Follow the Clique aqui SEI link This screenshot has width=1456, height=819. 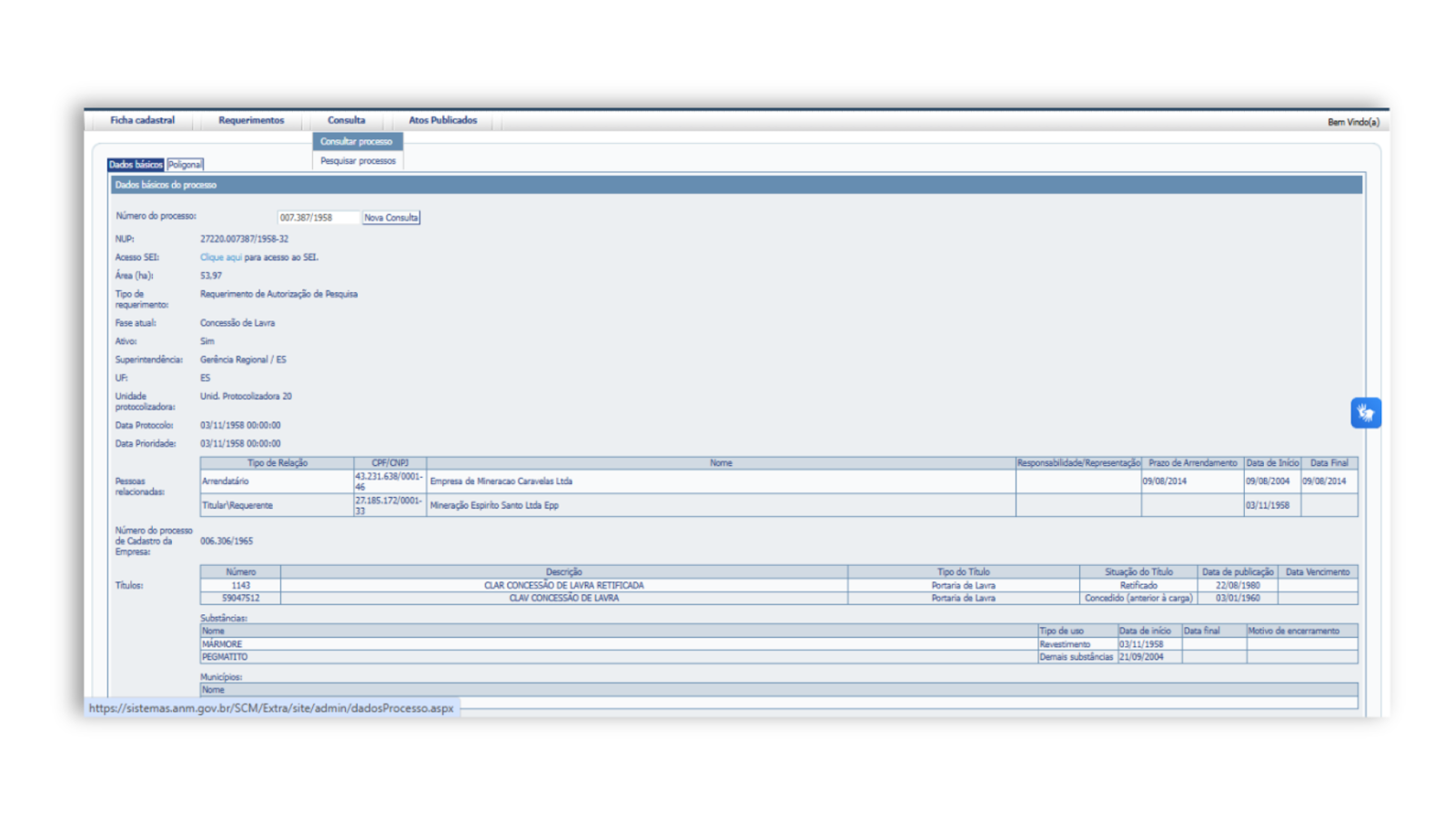[x=221, y=258]
